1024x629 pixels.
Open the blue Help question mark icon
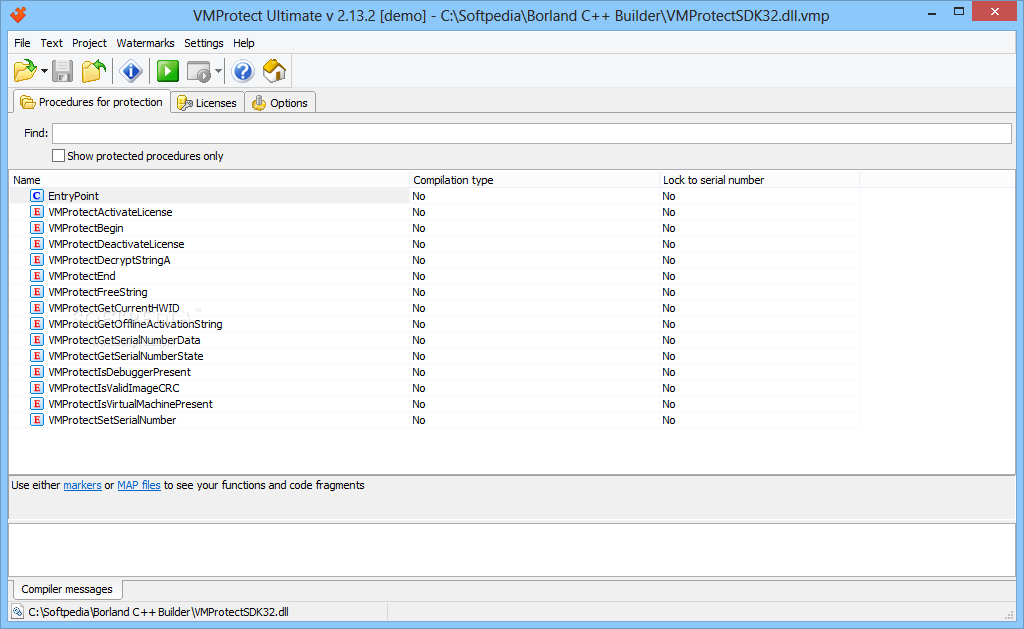click(243, 71)
